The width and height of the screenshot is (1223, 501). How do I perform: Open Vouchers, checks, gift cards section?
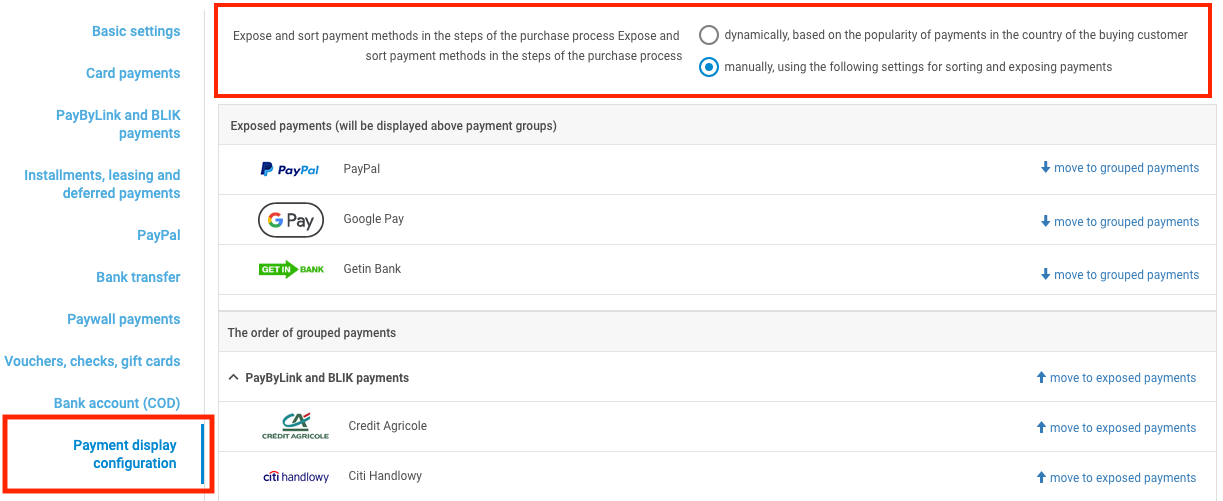tap(92, 361)
